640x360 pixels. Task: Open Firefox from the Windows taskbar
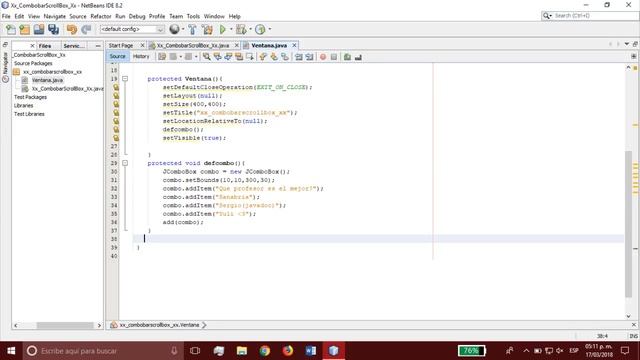click(x=288, y=351)
